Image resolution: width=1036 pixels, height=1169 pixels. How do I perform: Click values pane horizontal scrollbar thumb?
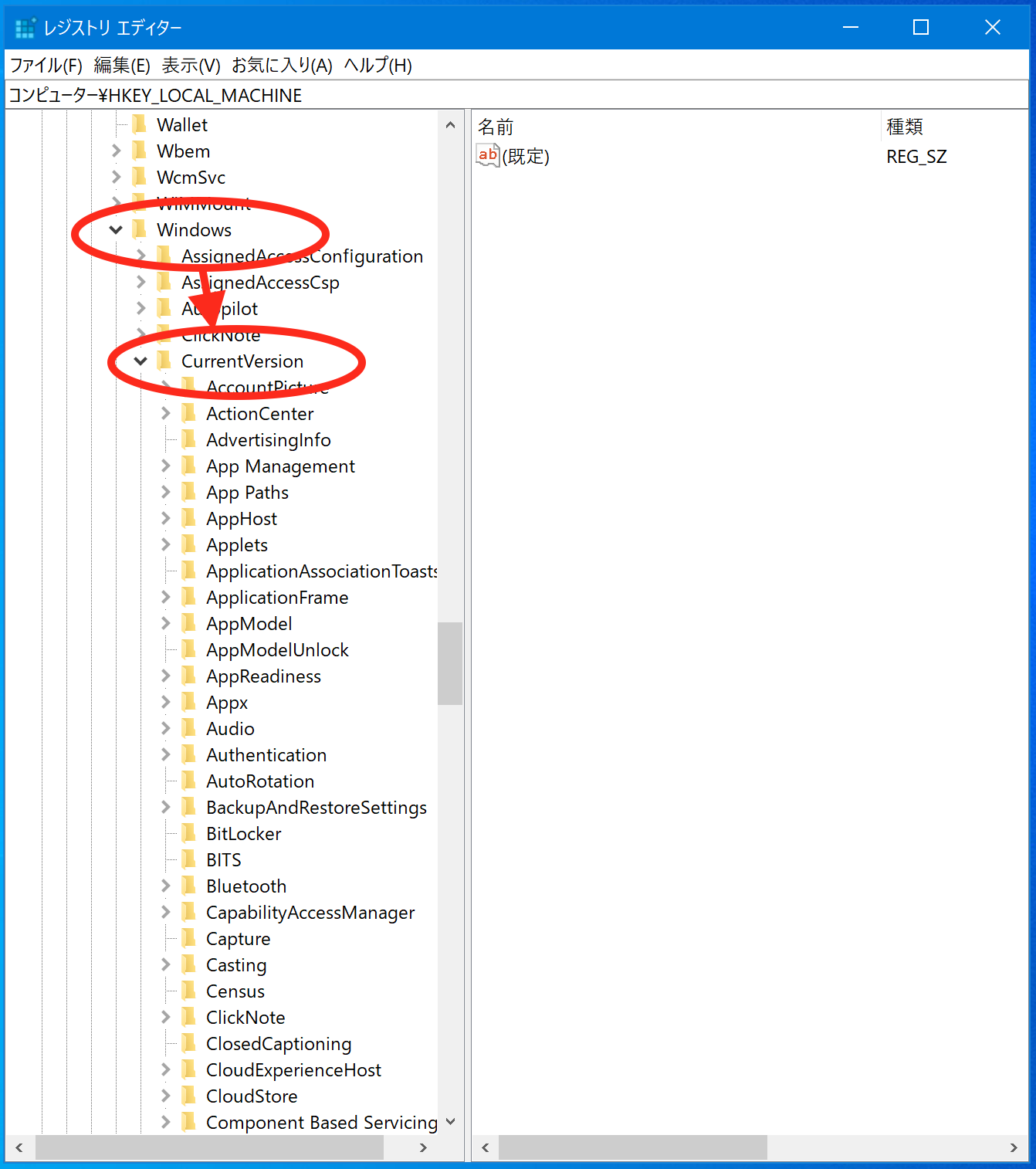[633, 1147]
